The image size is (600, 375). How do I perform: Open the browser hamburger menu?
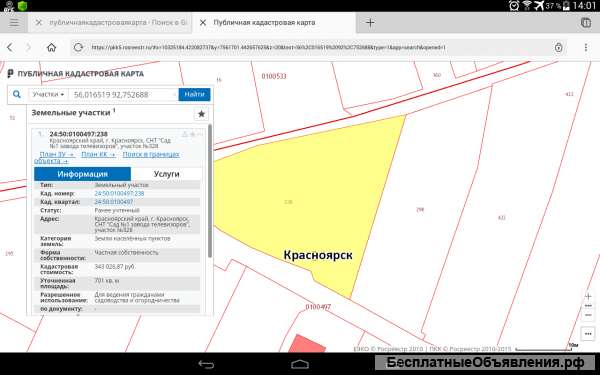(14, 23)
